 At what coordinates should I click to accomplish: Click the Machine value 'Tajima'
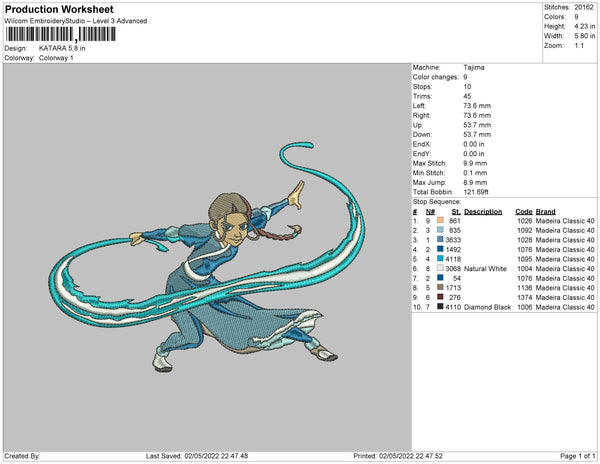point(474,67)
